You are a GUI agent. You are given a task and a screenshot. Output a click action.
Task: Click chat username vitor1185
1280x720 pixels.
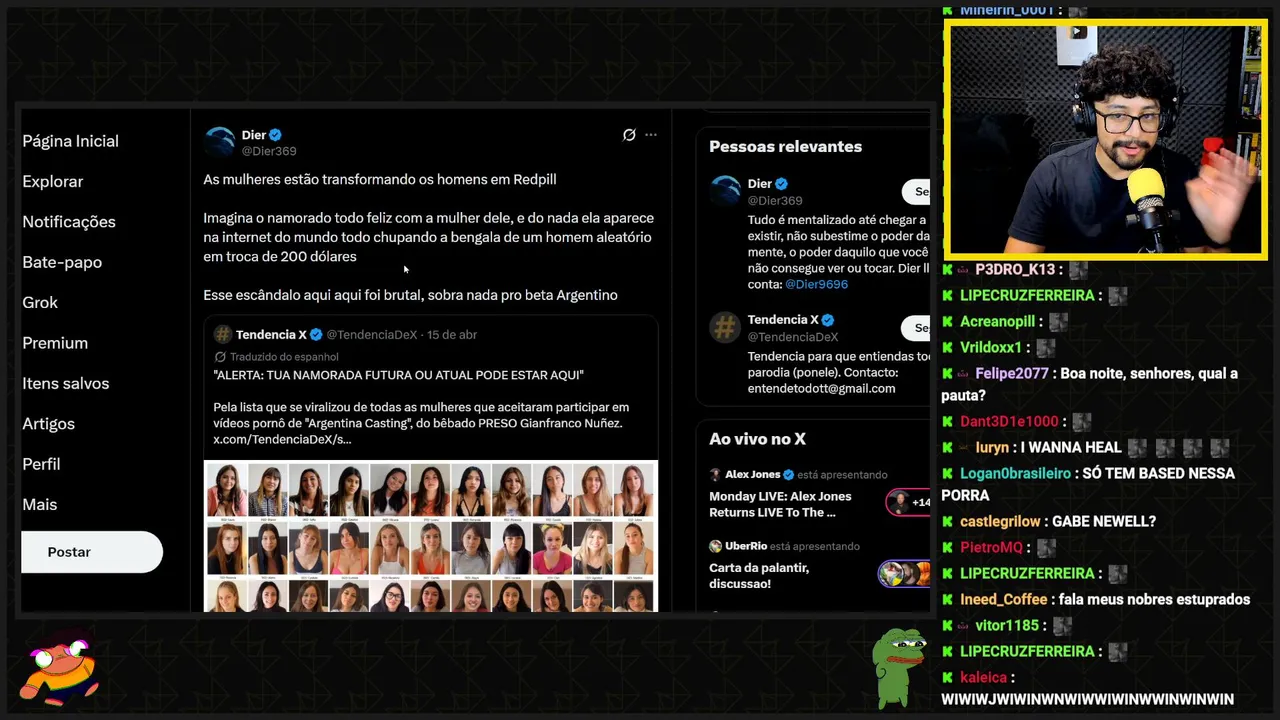point(1007,625)
